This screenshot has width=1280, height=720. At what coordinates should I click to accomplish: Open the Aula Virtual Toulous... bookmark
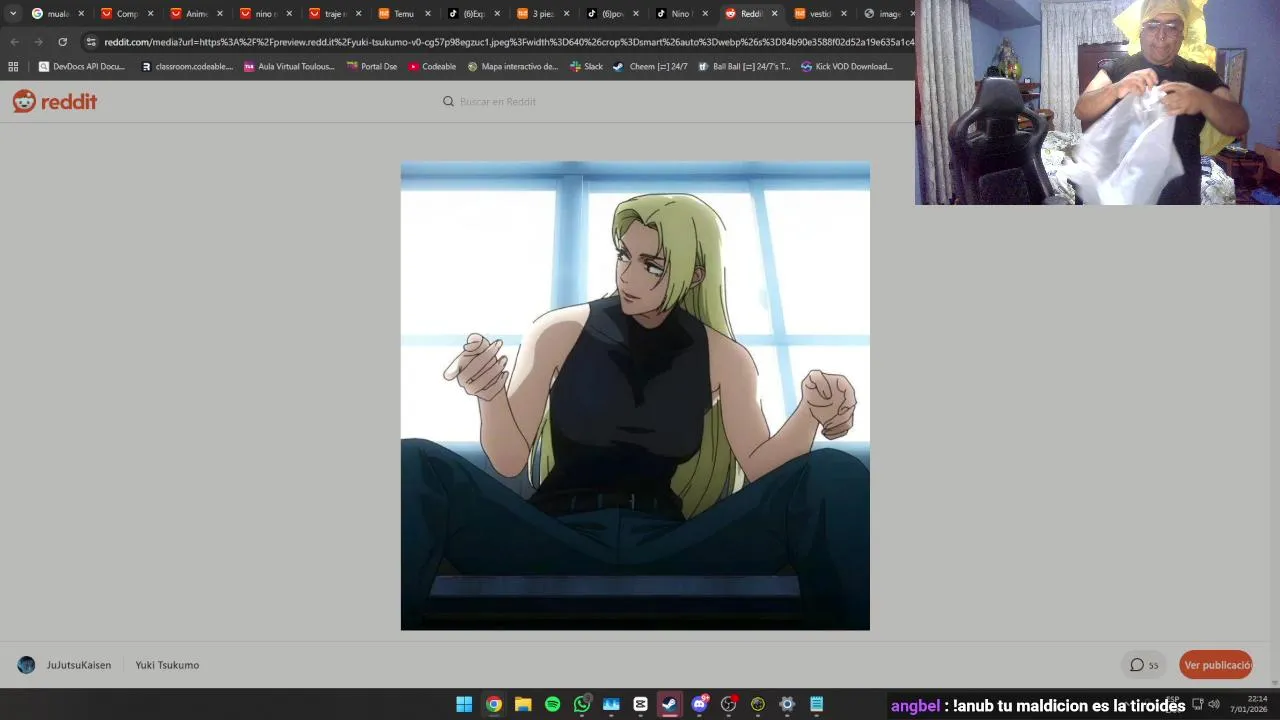coord(290,67)
